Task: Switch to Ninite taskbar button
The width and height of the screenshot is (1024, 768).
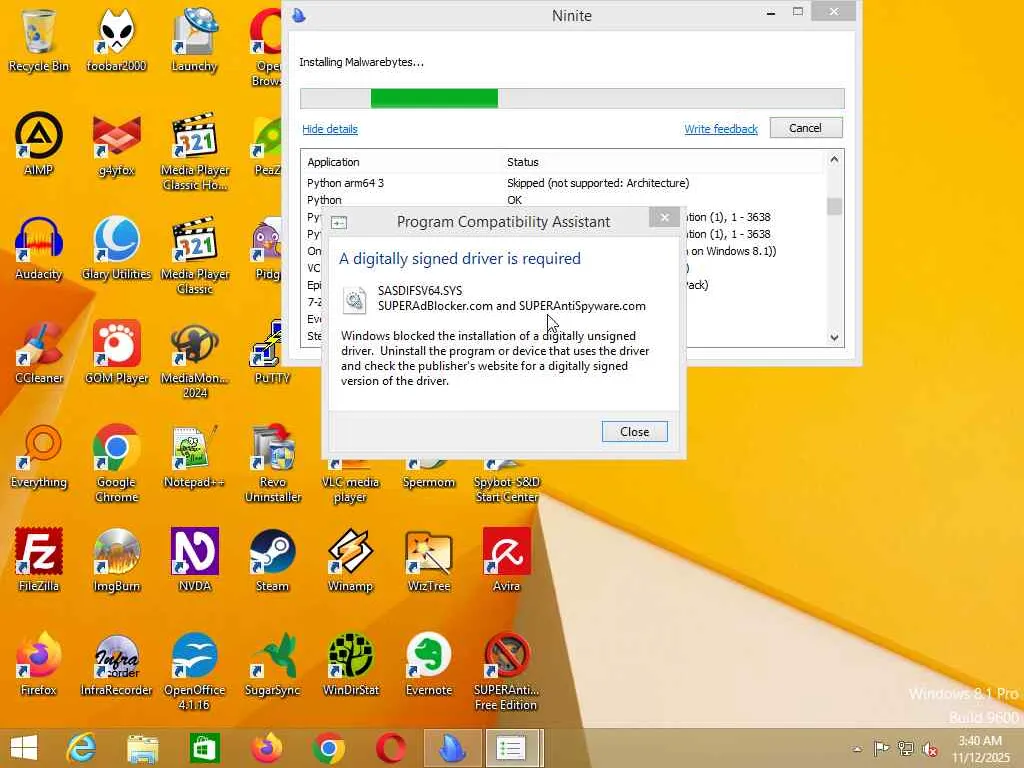Action: [453, 748]
